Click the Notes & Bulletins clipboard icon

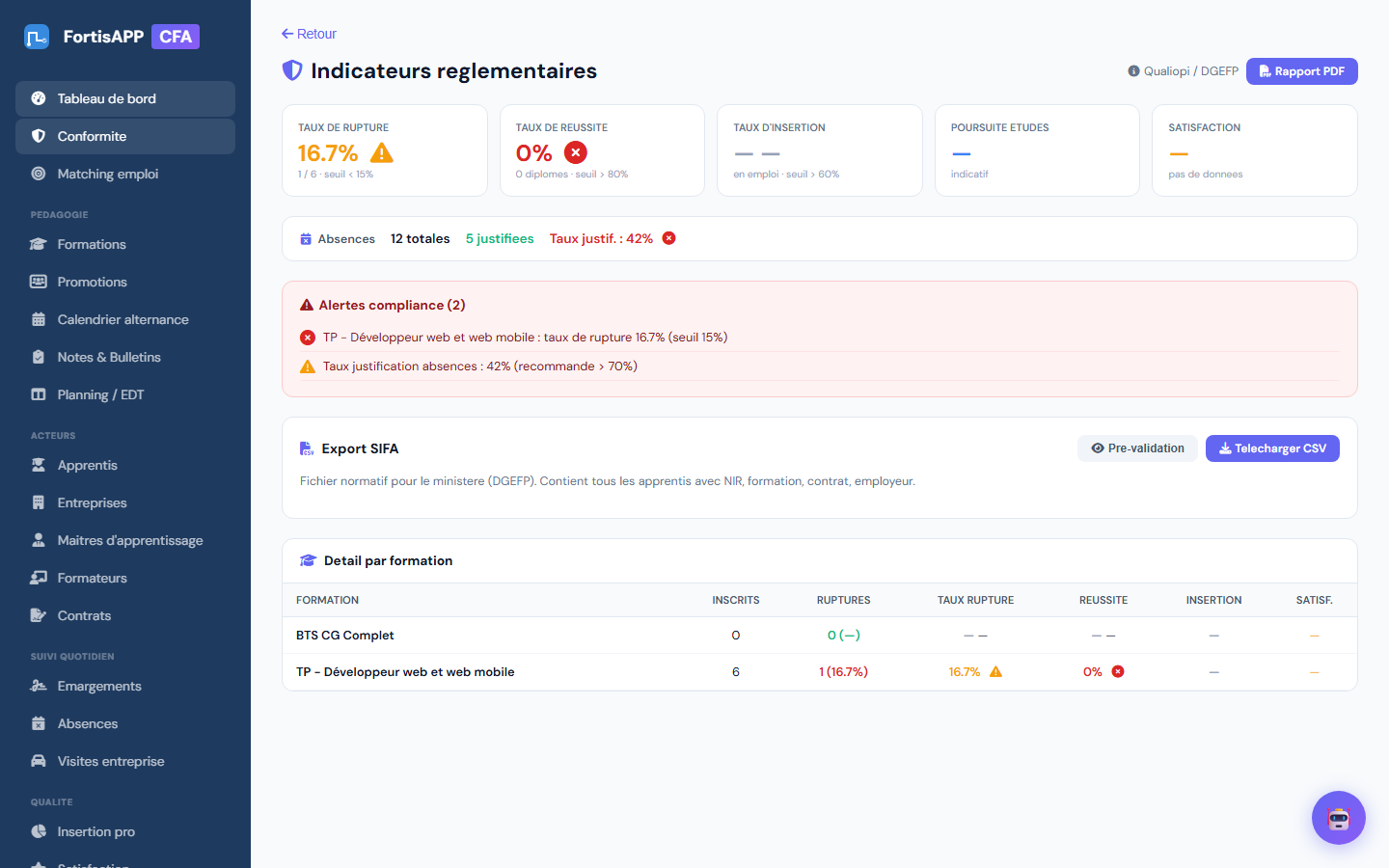(x=39, y=357)
